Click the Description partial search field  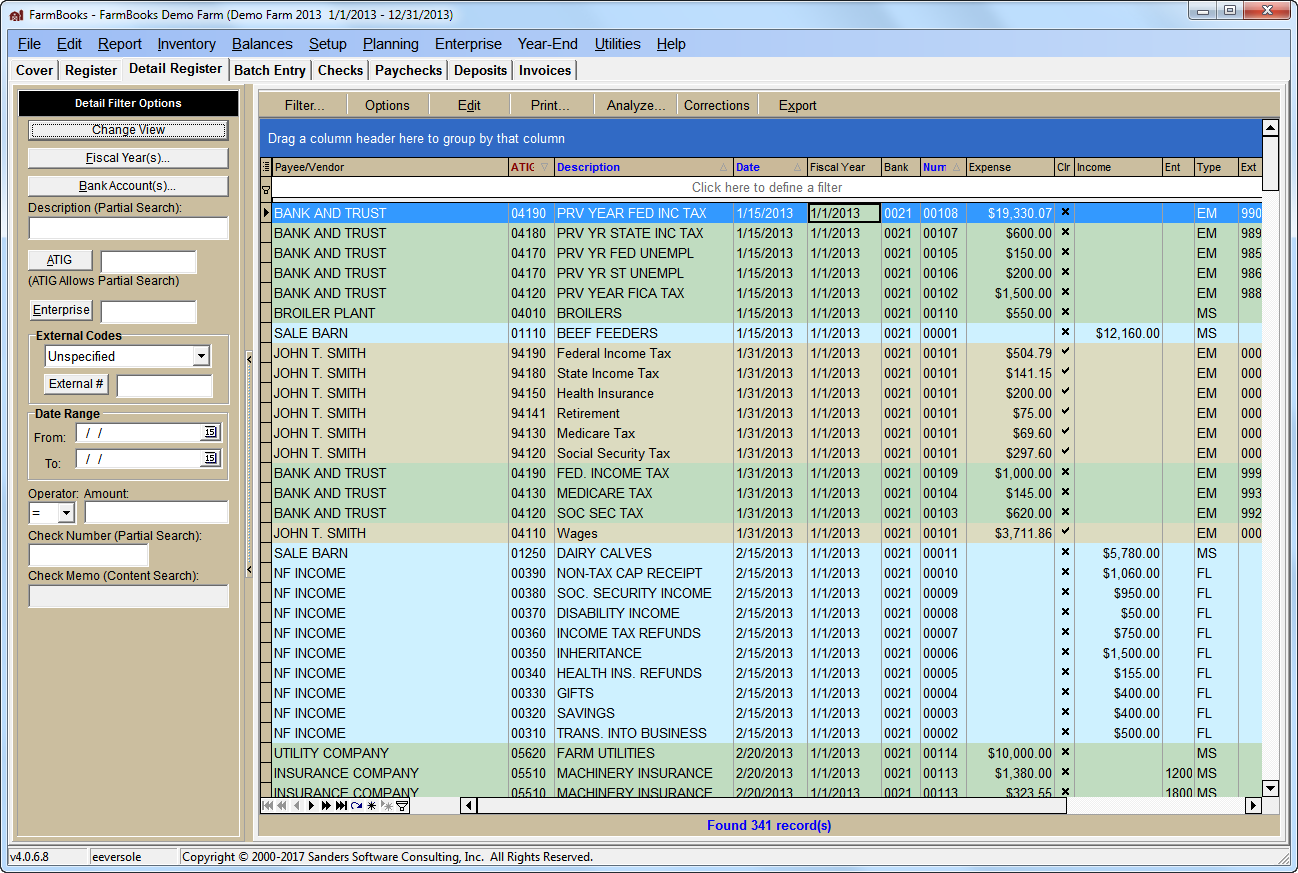point(128,228)
